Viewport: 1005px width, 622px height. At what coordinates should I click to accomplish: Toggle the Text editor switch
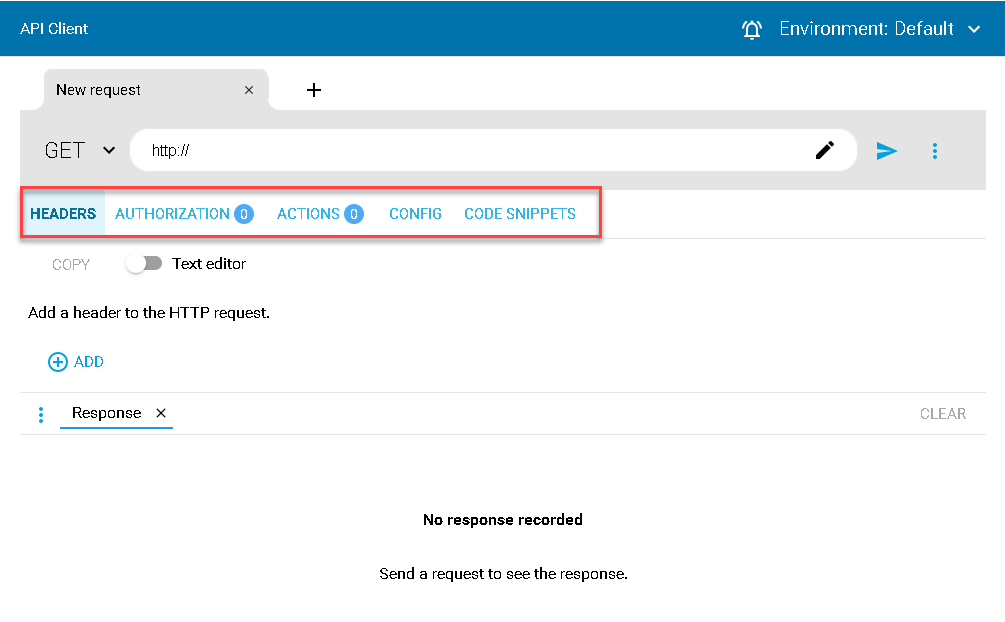pos(144,264)
